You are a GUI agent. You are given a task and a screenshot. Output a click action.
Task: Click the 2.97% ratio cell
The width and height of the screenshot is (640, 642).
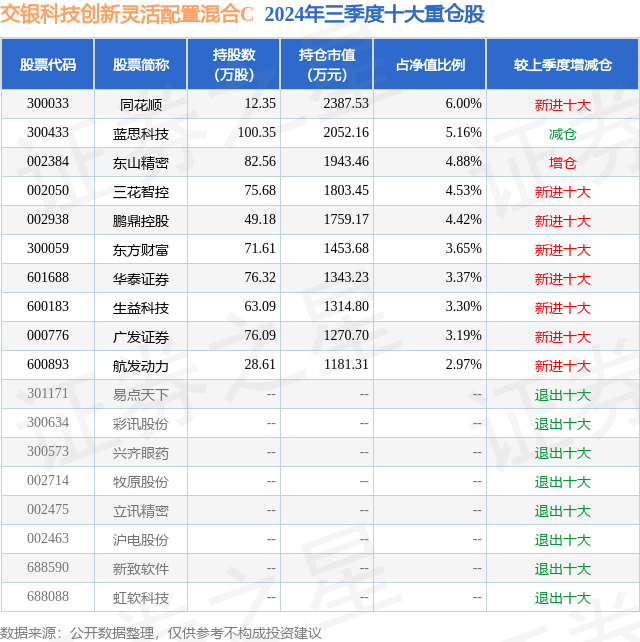[x=464, y=365]
